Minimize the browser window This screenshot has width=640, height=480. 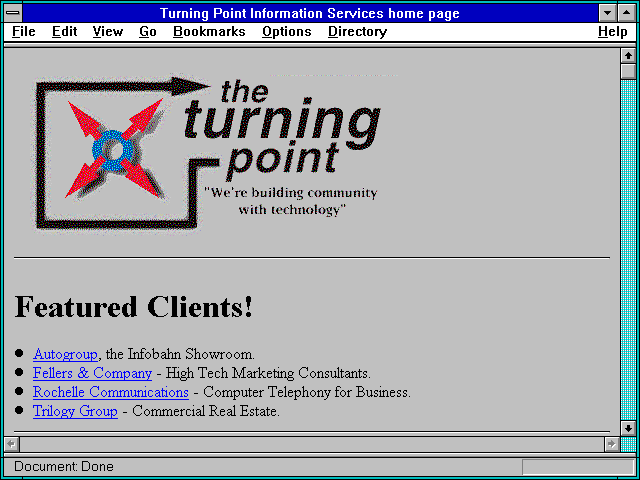pyautogui.click(x=607, y=13)
